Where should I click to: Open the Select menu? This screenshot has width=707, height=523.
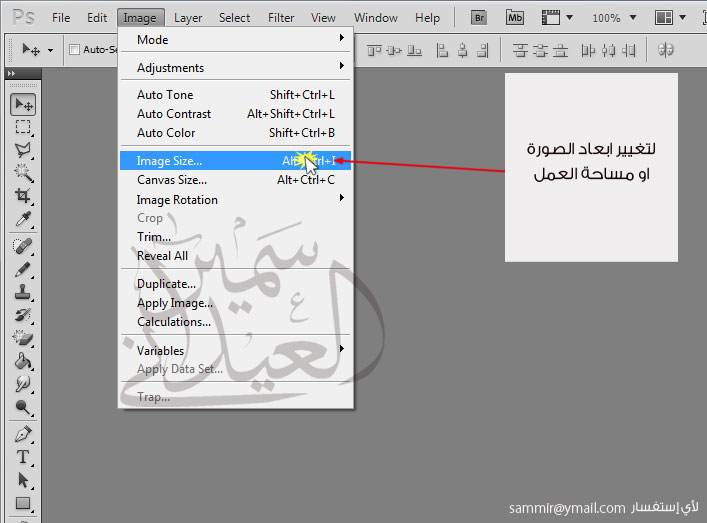(x=234, y=18)
